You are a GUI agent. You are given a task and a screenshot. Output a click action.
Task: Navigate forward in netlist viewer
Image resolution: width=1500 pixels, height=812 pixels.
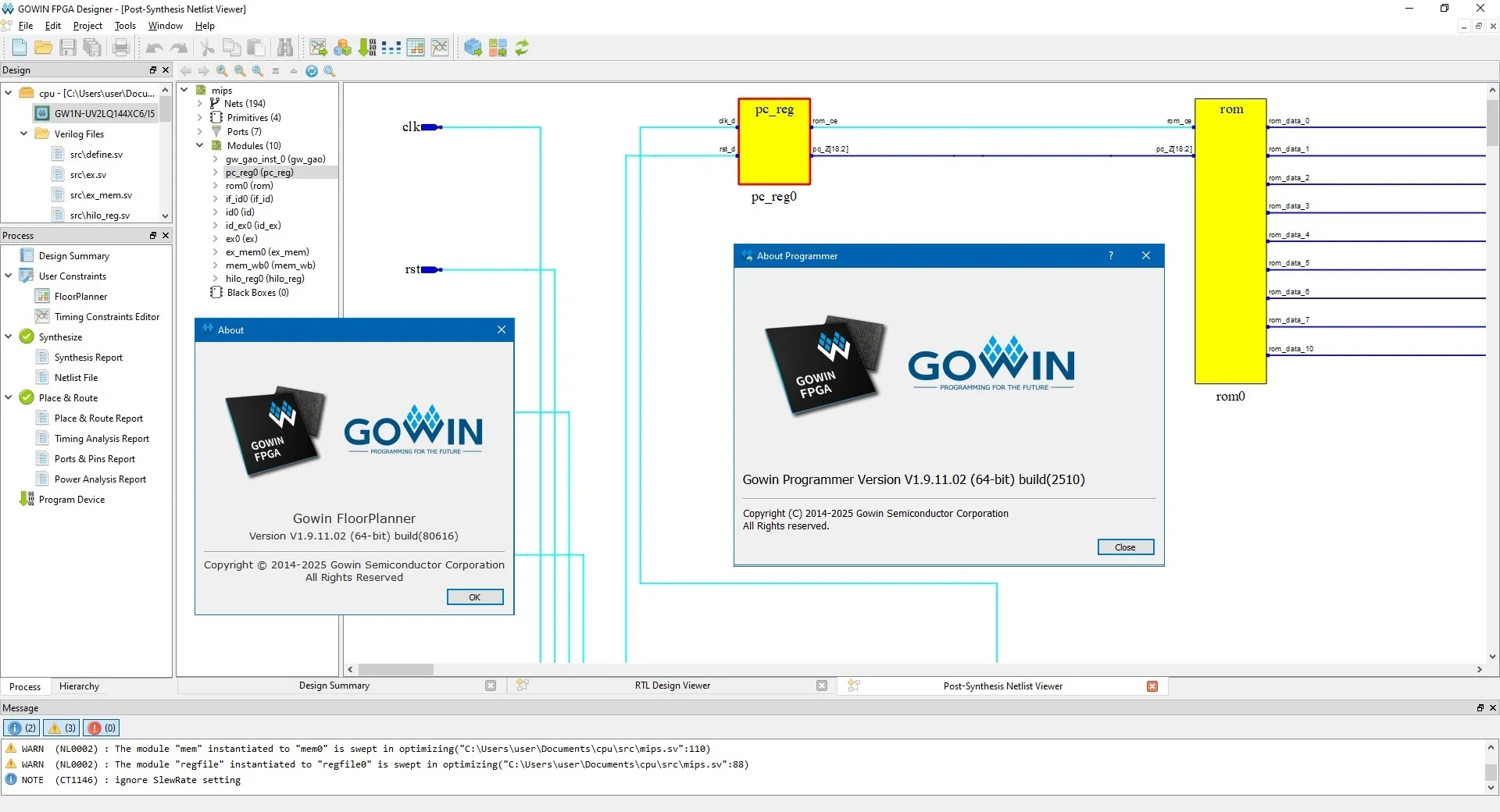click(x=204, y=71)
